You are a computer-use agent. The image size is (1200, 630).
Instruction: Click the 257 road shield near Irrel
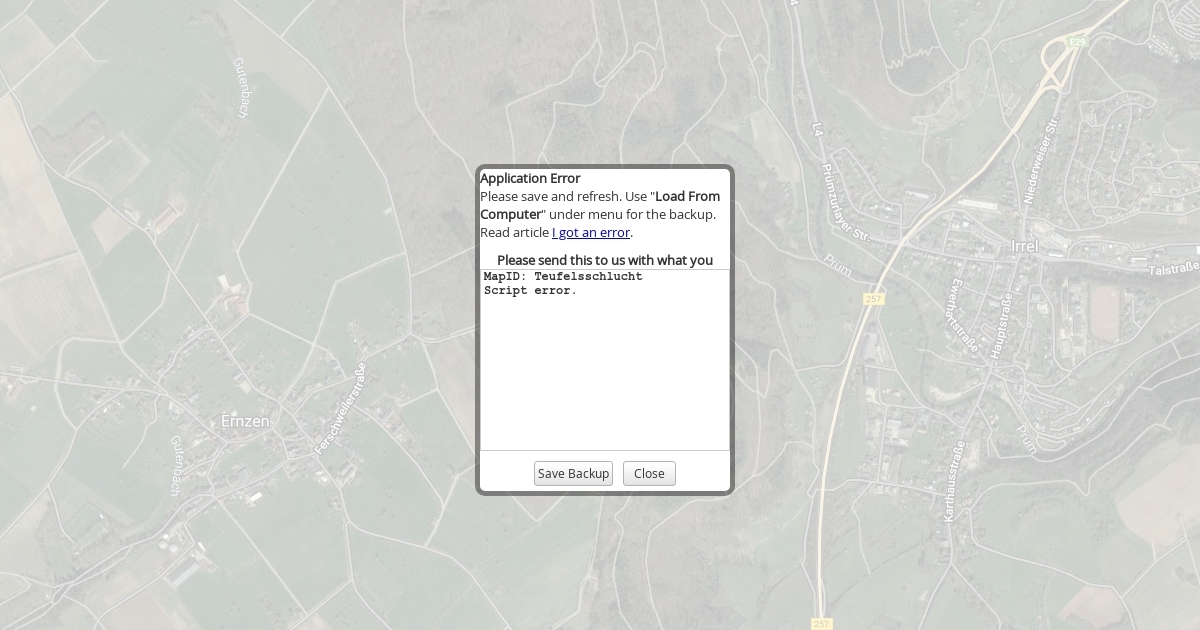click(x=874, y=299)
